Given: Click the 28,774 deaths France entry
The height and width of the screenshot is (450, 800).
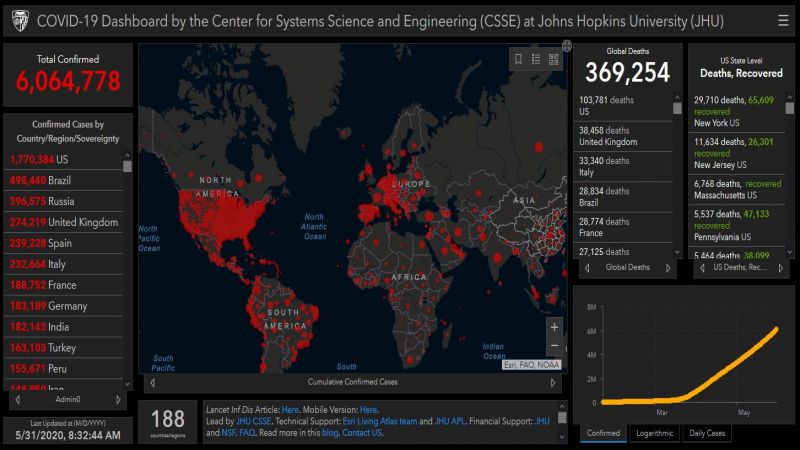Looking at the screenshot, I should coord(623,228).
